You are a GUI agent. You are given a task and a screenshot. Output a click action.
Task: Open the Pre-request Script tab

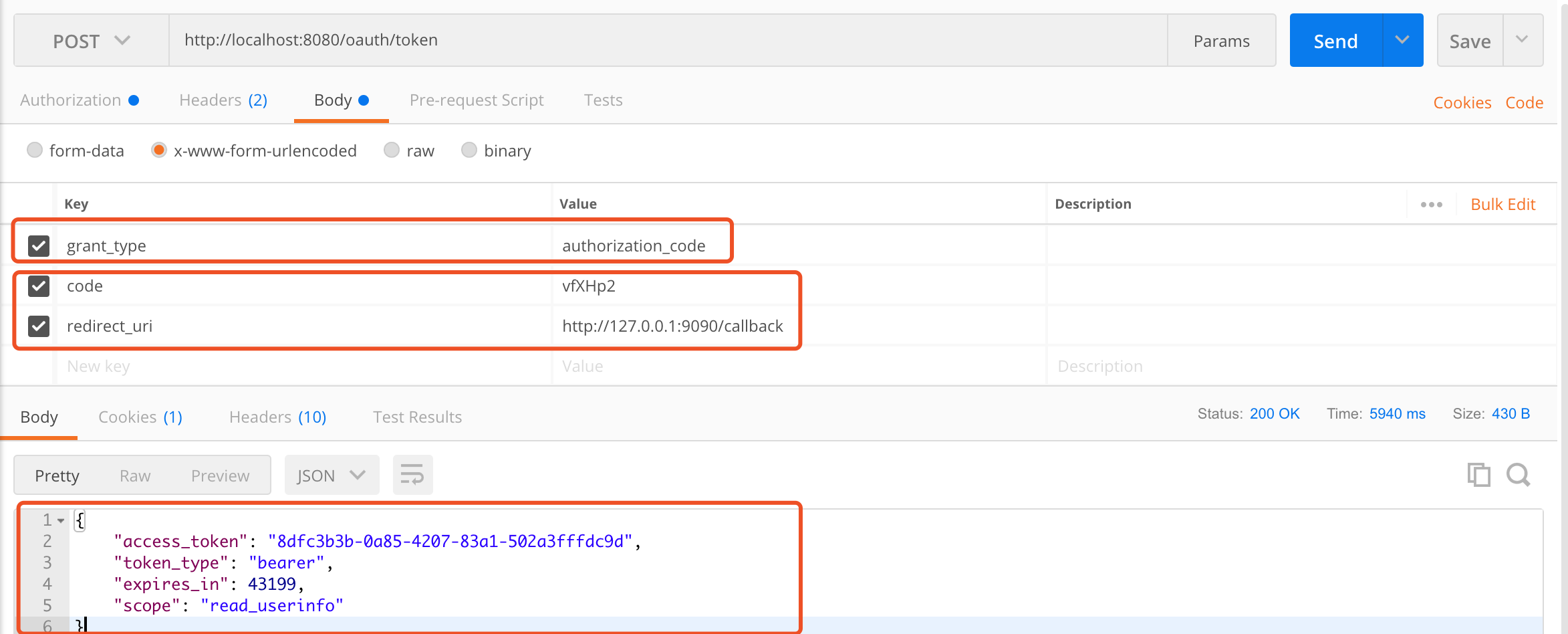(477, 100)
